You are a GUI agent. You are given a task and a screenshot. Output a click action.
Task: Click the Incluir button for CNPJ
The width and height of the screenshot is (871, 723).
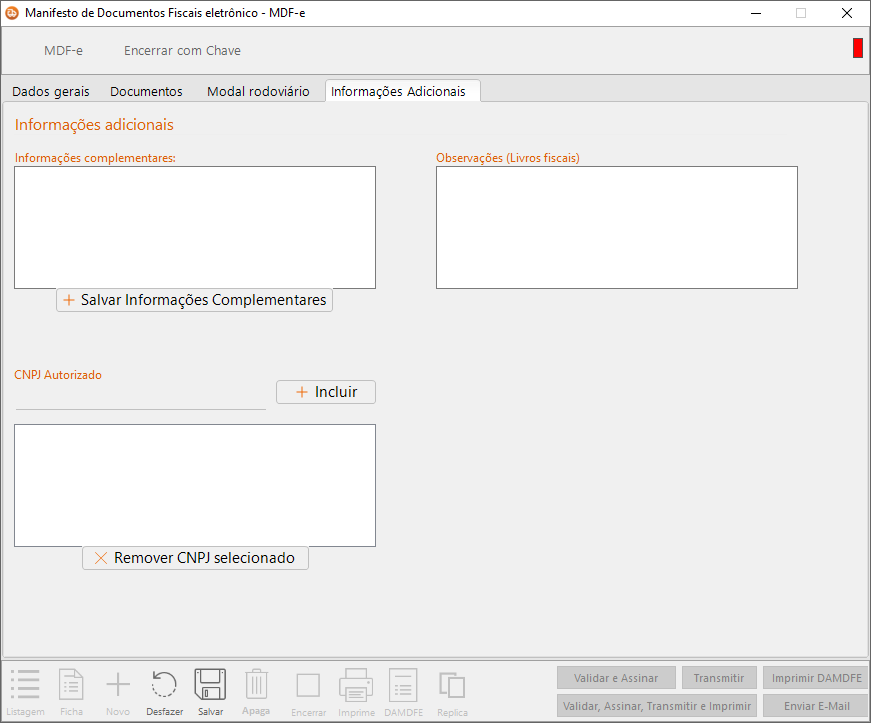coord(326,392)
